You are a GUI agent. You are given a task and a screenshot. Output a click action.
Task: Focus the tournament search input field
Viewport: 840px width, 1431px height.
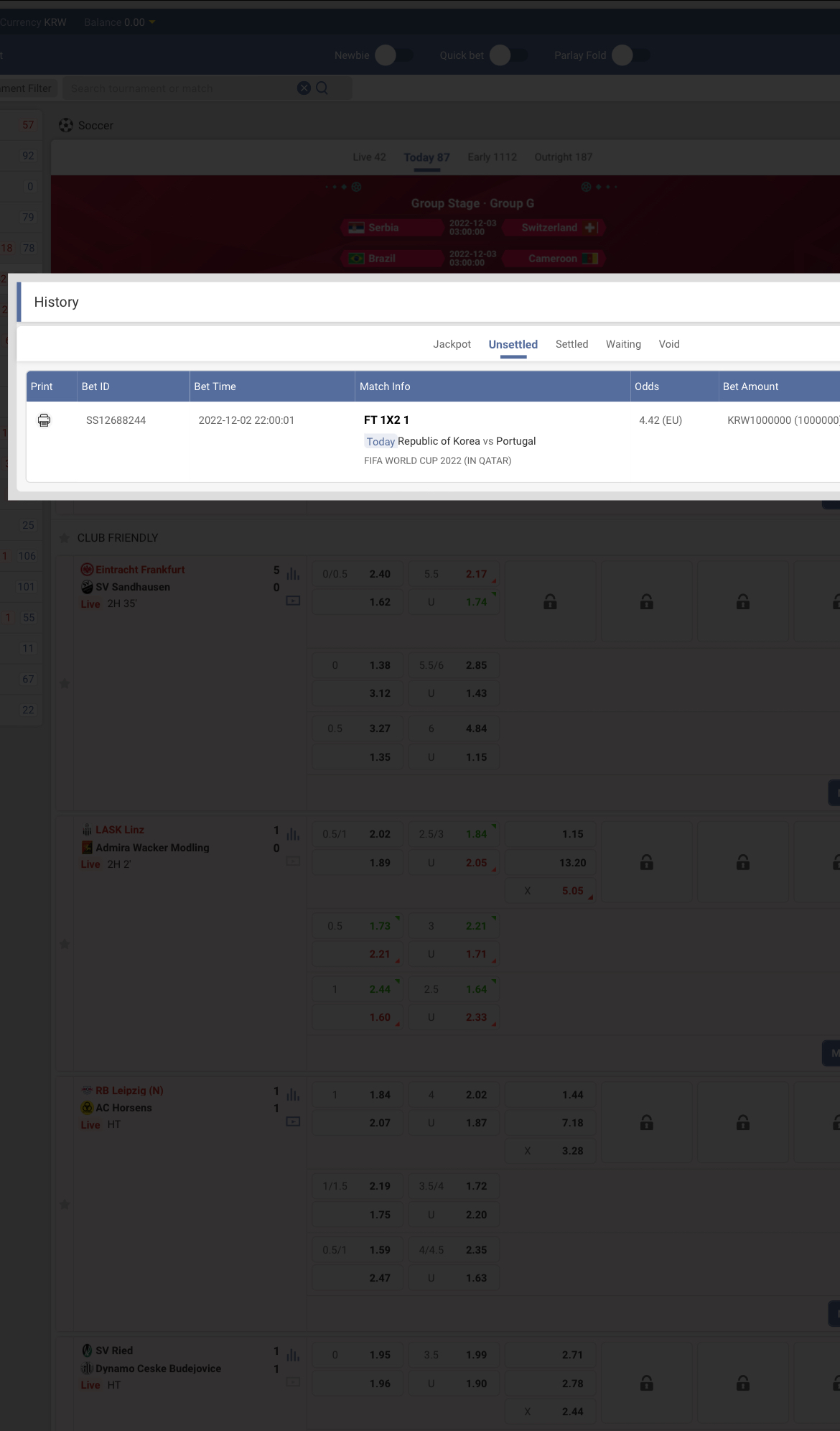coord(179,88)
